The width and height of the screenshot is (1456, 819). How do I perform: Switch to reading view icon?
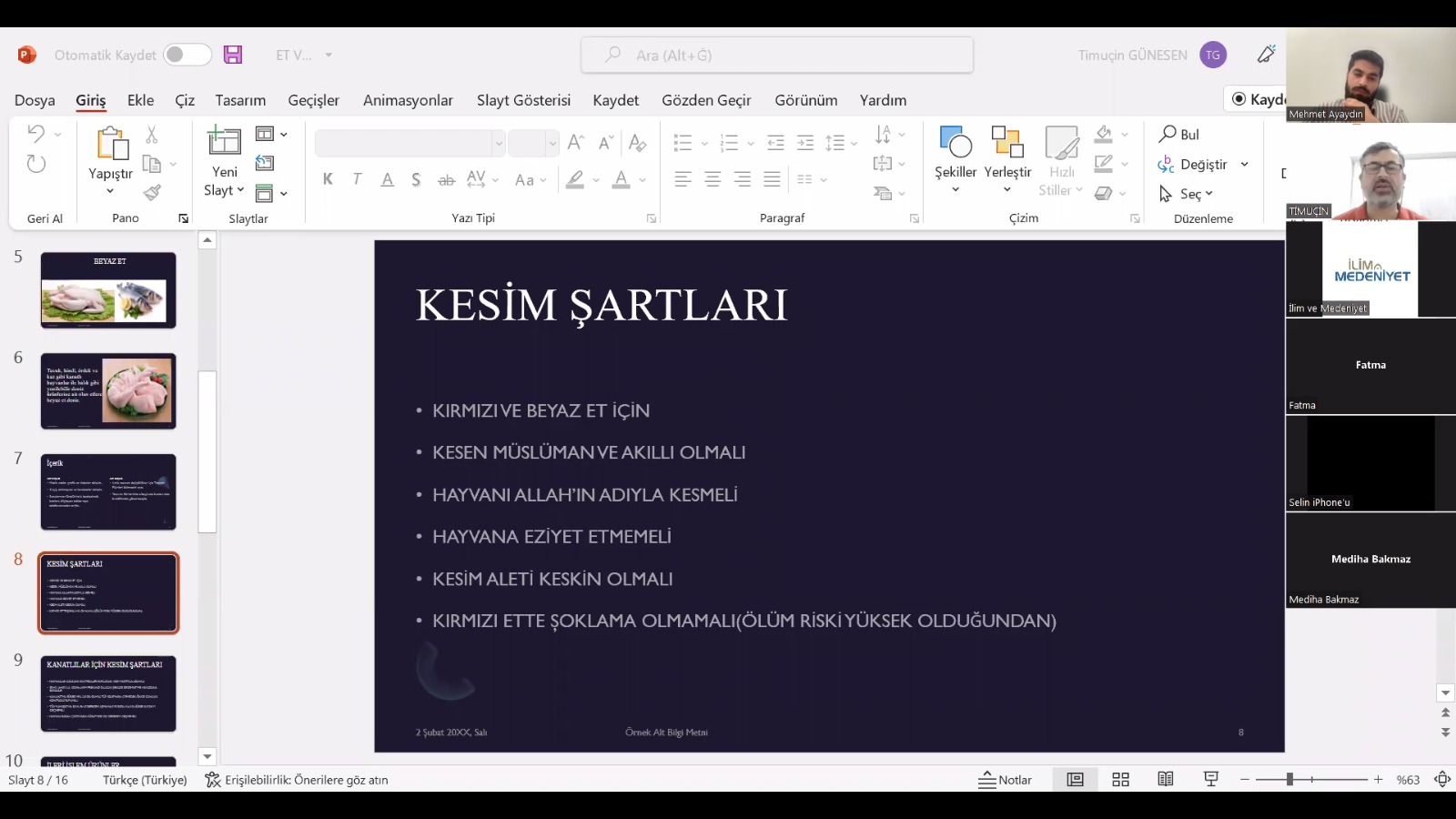point(1165,779)
